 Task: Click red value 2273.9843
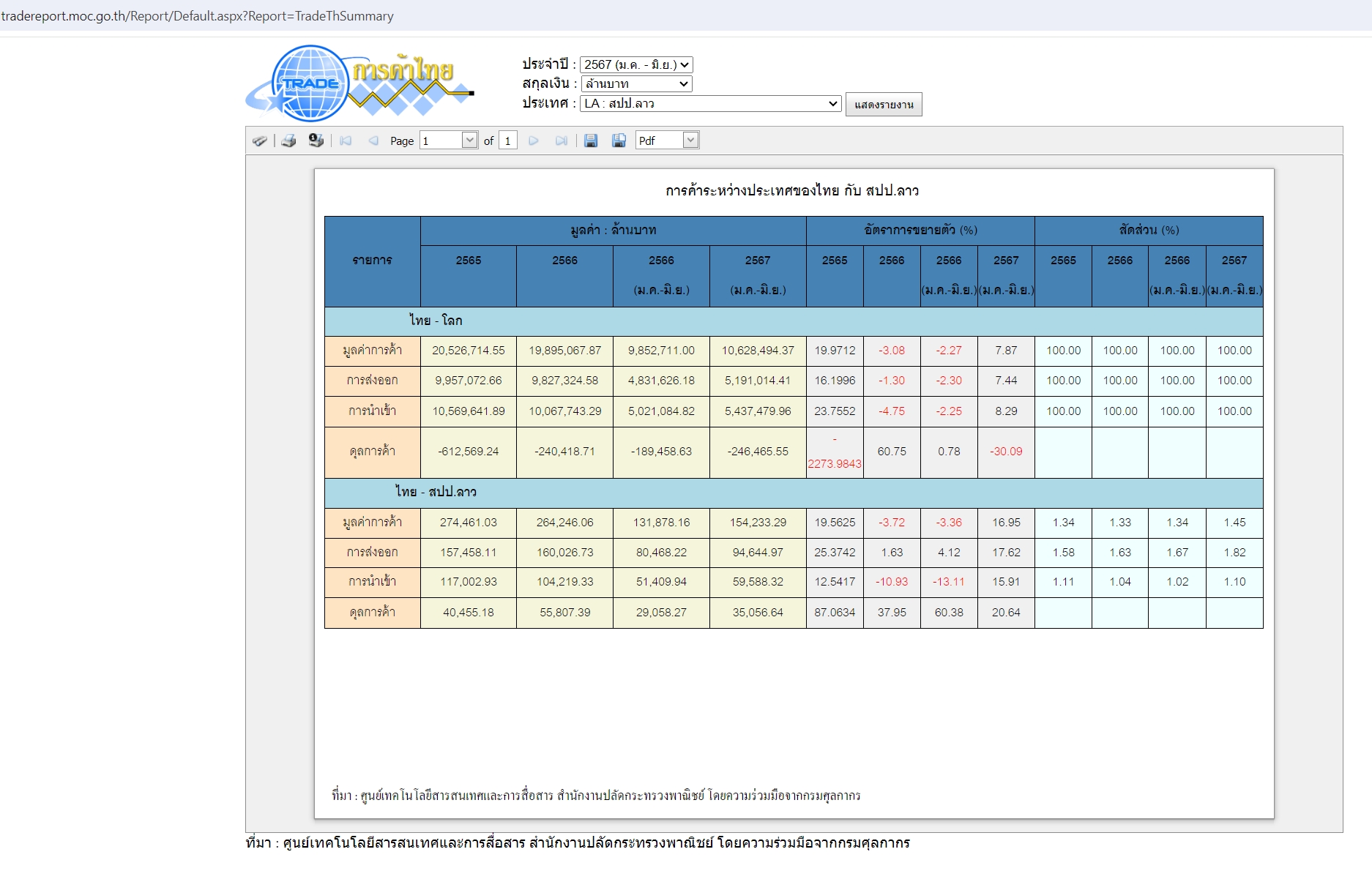coord(835,464)
